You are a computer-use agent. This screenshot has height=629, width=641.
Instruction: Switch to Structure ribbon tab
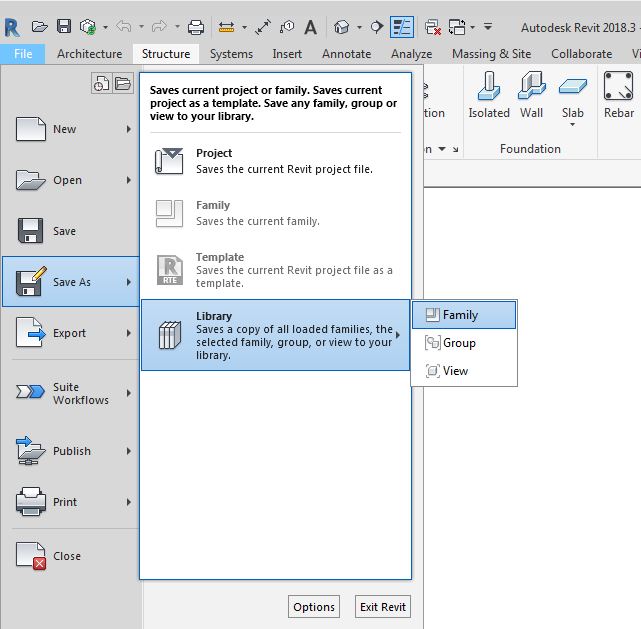(166, 54)
